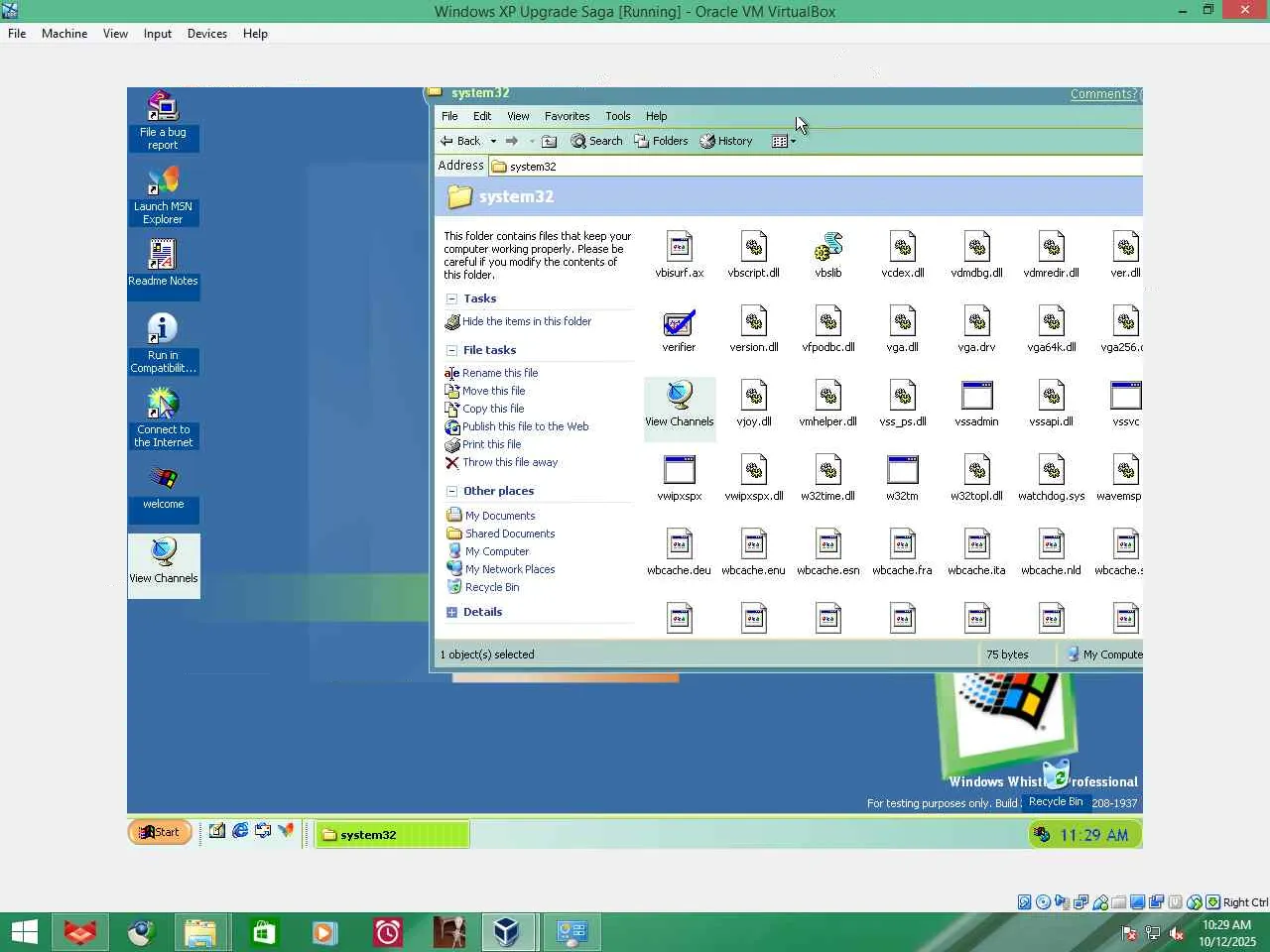Select Connect to the Internet desktop icon
1270x952 pixels.
pyautogui.click(x=163, y=417)
